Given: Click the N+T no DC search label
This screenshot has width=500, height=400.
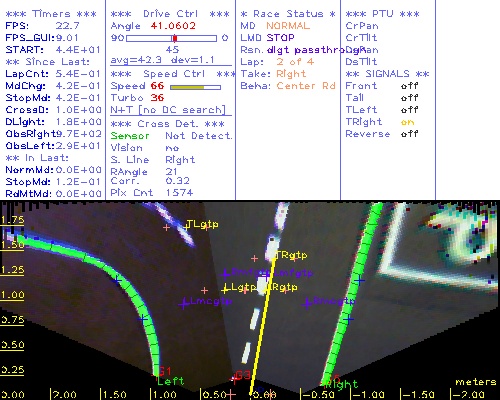Looking at the screenshot, I should (168, 110).
